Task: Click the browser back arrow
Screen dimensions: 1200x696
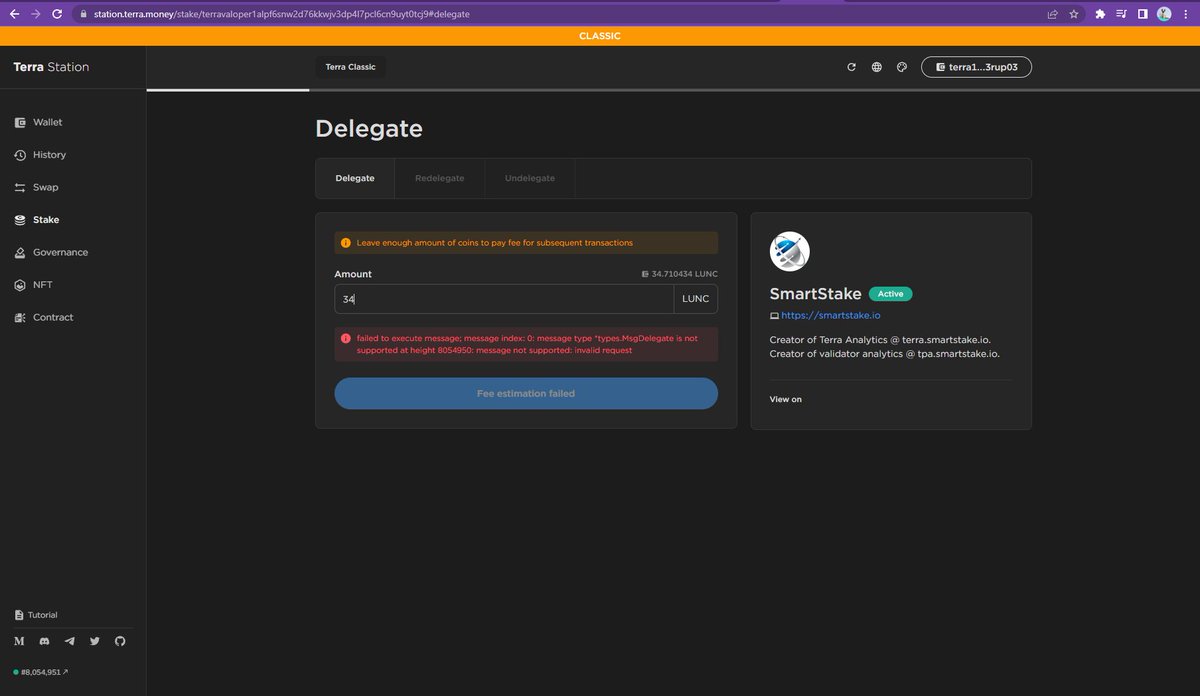Action: pyautogui.click(x=14, y=14)
